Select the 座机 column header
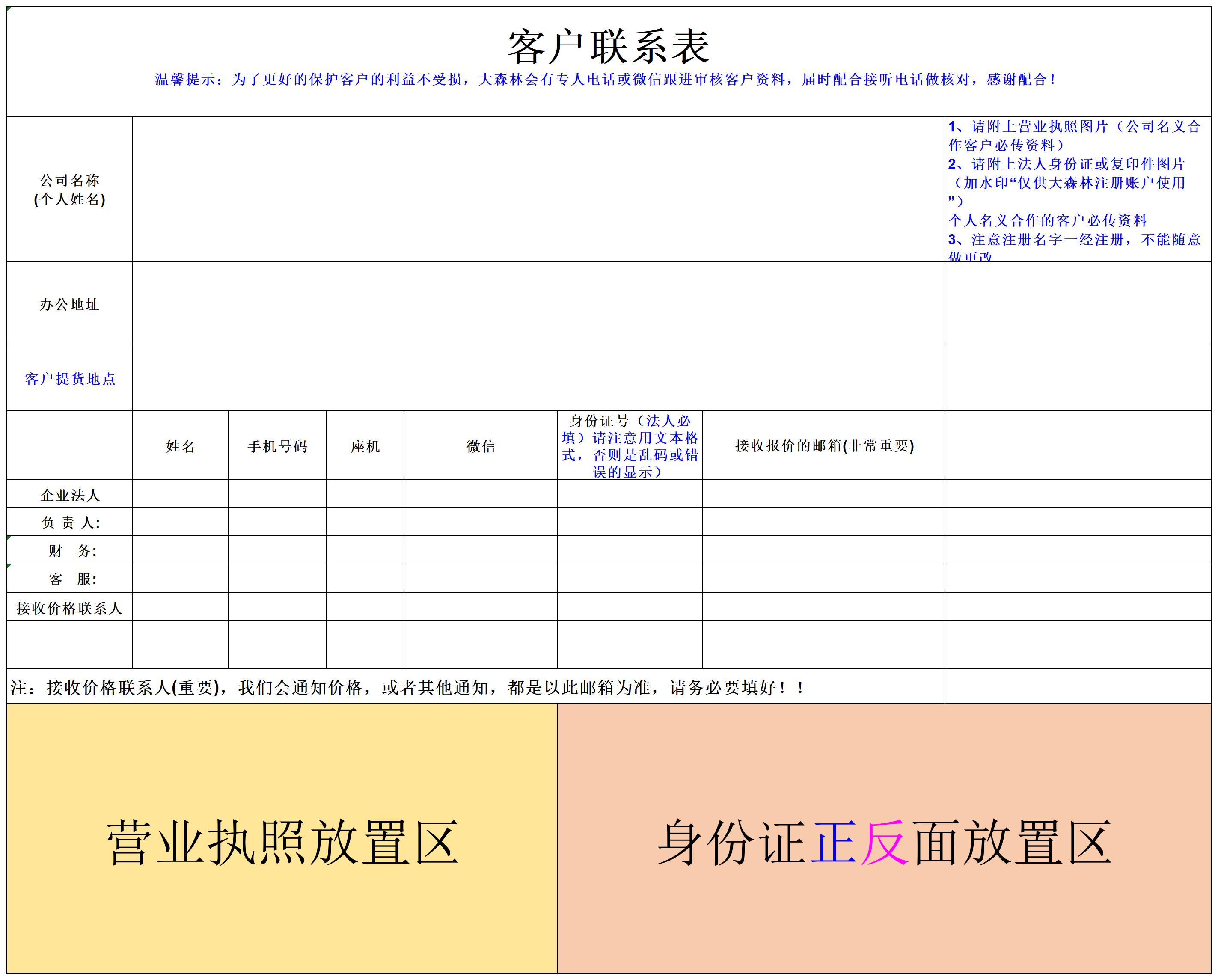The width and height of the screenshot is (1218, 980). pyautogui.click(x=365, y=445)
